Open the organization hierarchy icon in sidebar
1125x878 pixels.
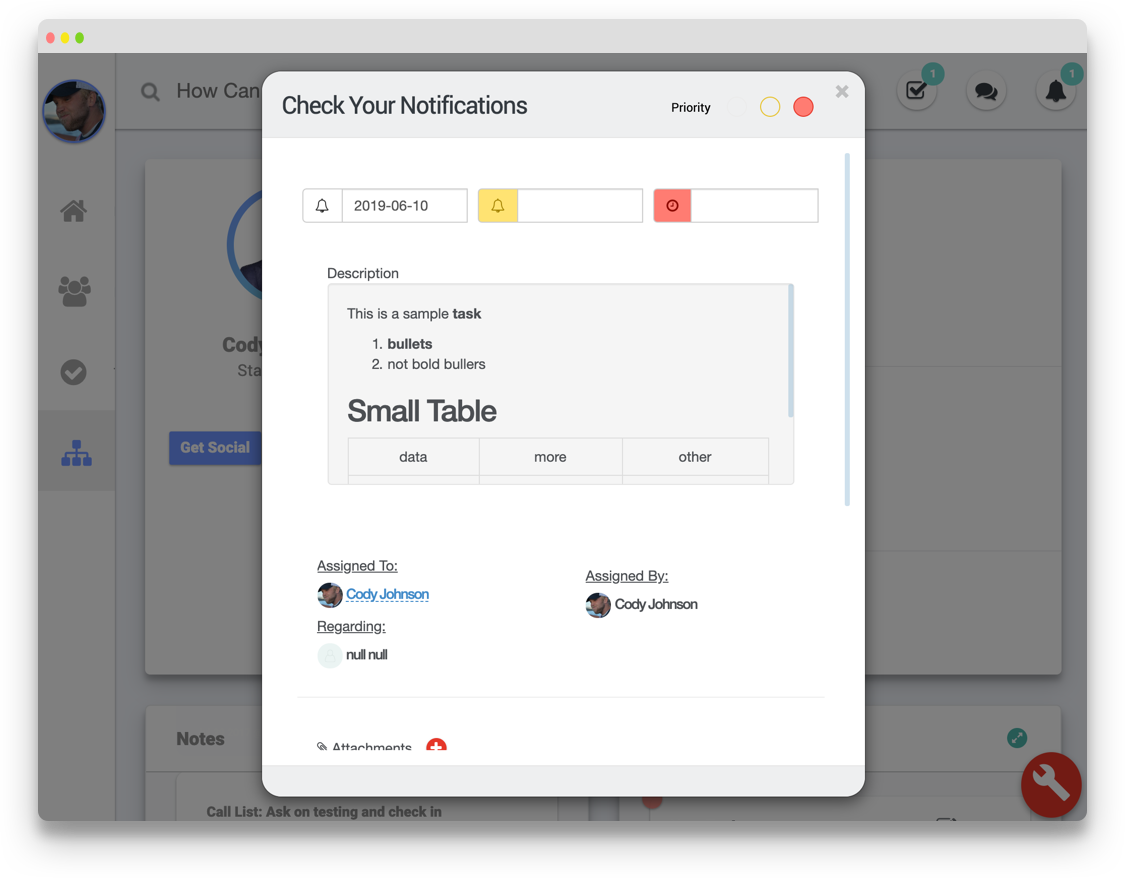[x=76, y=453]
